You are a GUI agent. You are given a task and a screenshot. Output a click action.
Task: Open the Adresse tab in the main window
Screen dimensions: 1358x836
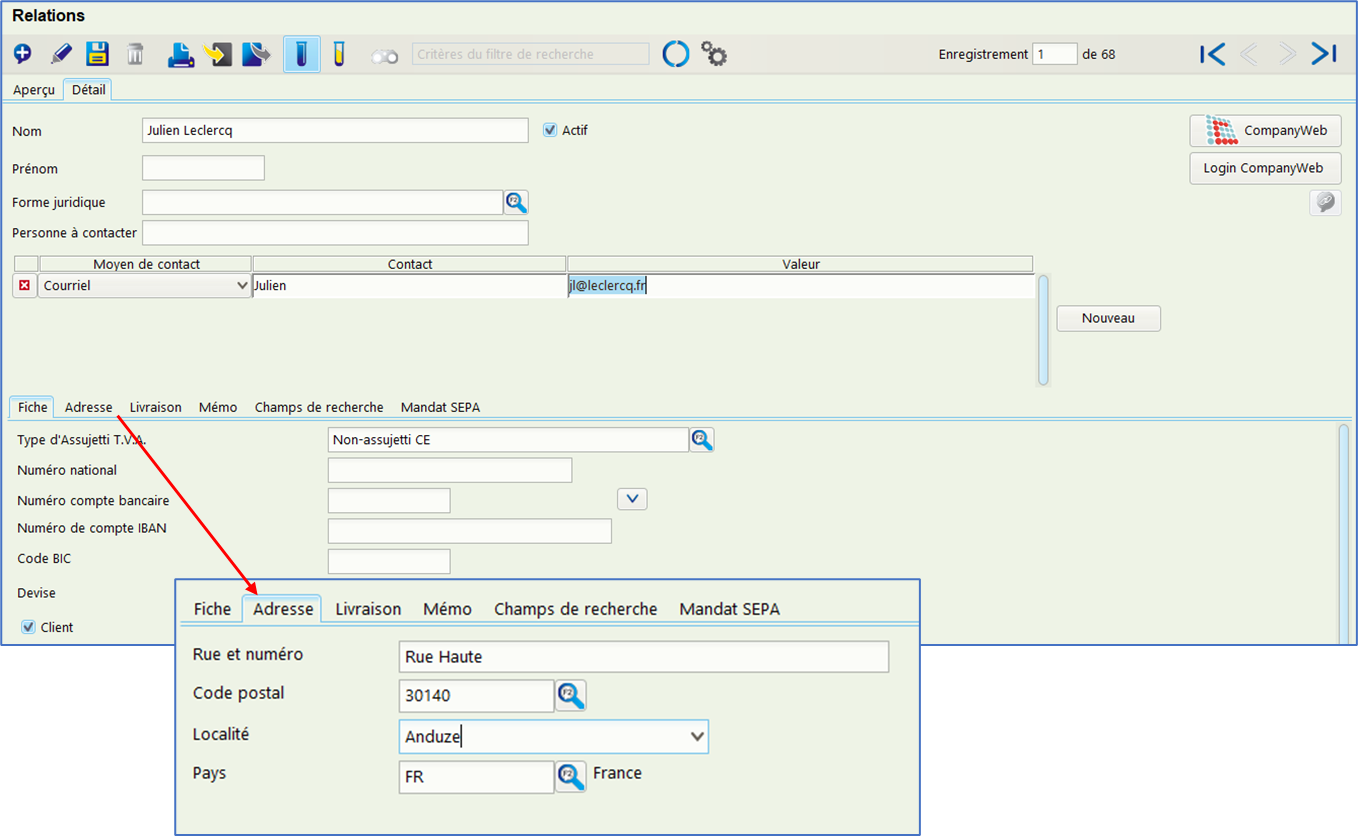point(89,407)
